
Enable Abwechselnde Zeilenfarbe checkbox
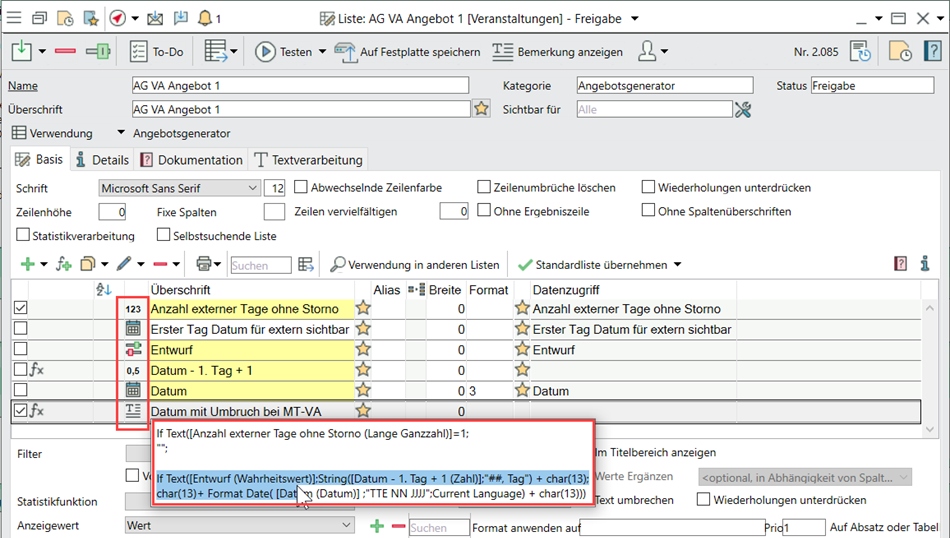point(301,188)
